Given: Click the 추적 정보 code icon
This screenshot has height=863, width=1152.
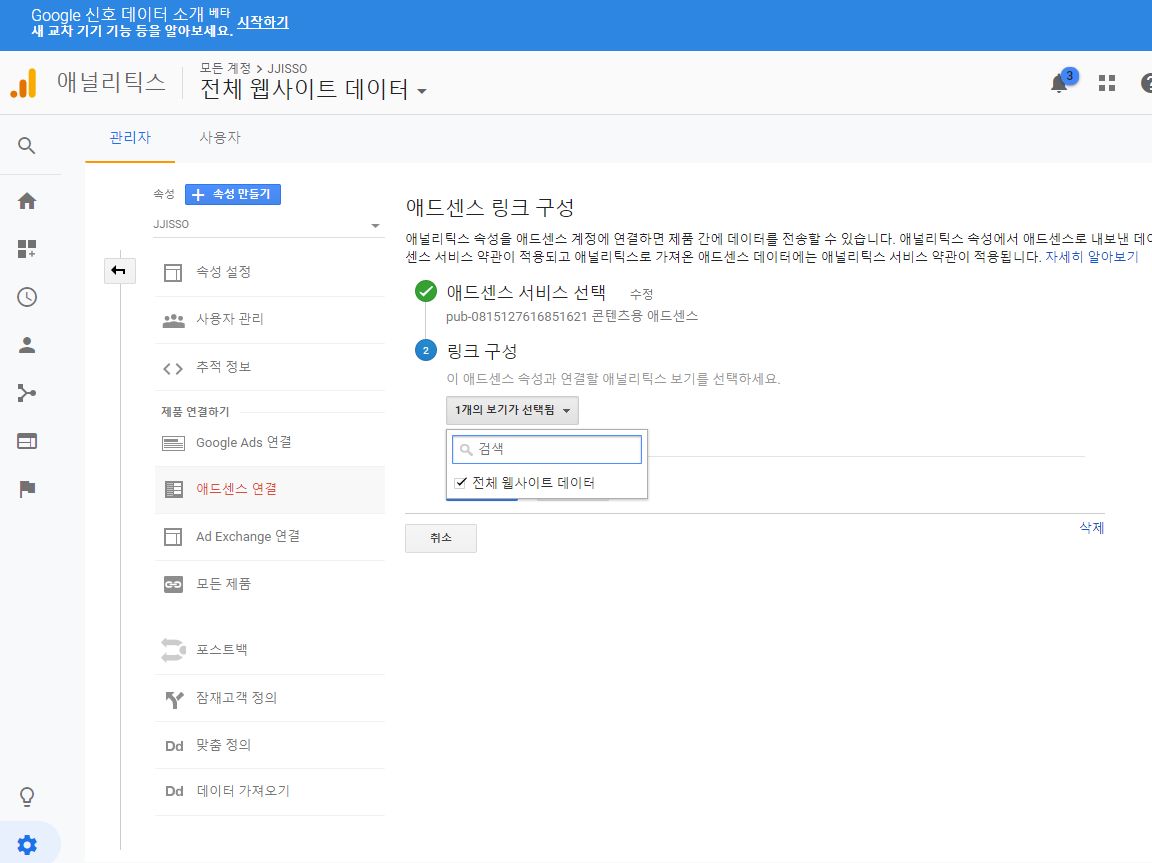Looking at the screenshot, I should pos(173,368).
